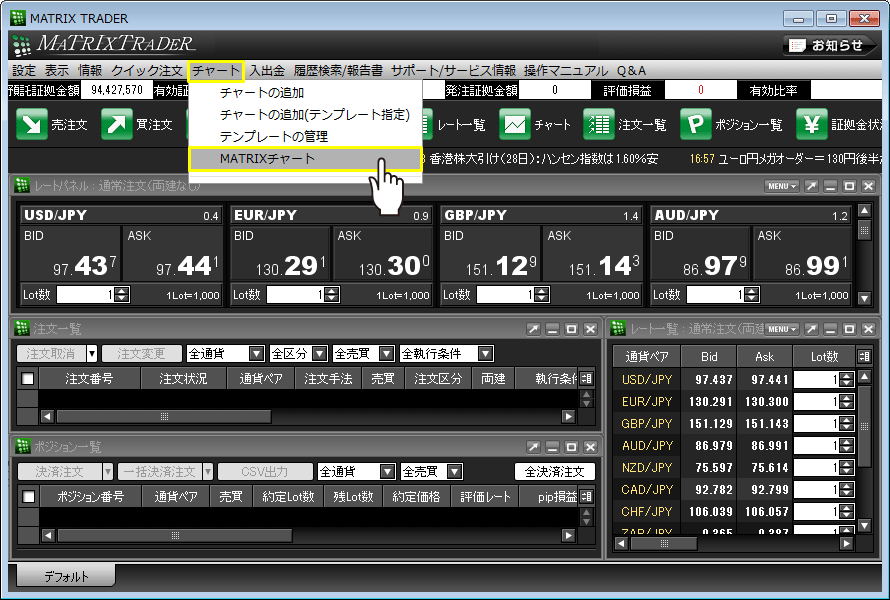Open the 全売買 dropdown in ポジション一覧

click(x=431, y=472)
